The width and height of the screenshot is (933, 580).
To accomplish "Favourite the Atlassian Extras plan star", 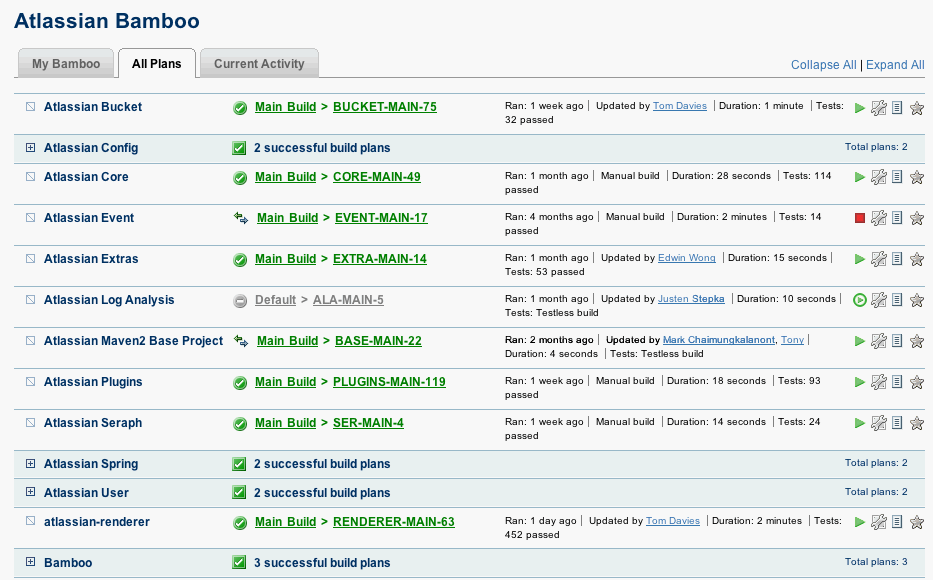I will pyautogui.click(x=917, y=259).
